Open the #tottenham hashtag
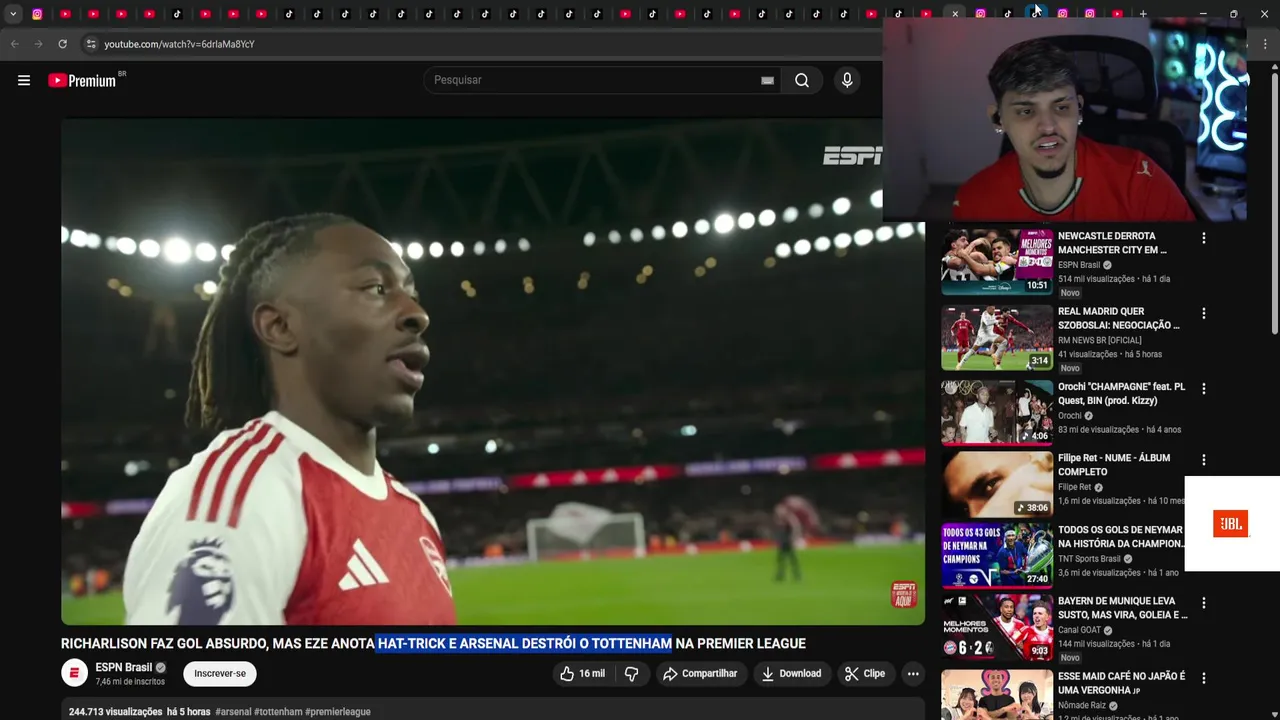 pos(278,712)
